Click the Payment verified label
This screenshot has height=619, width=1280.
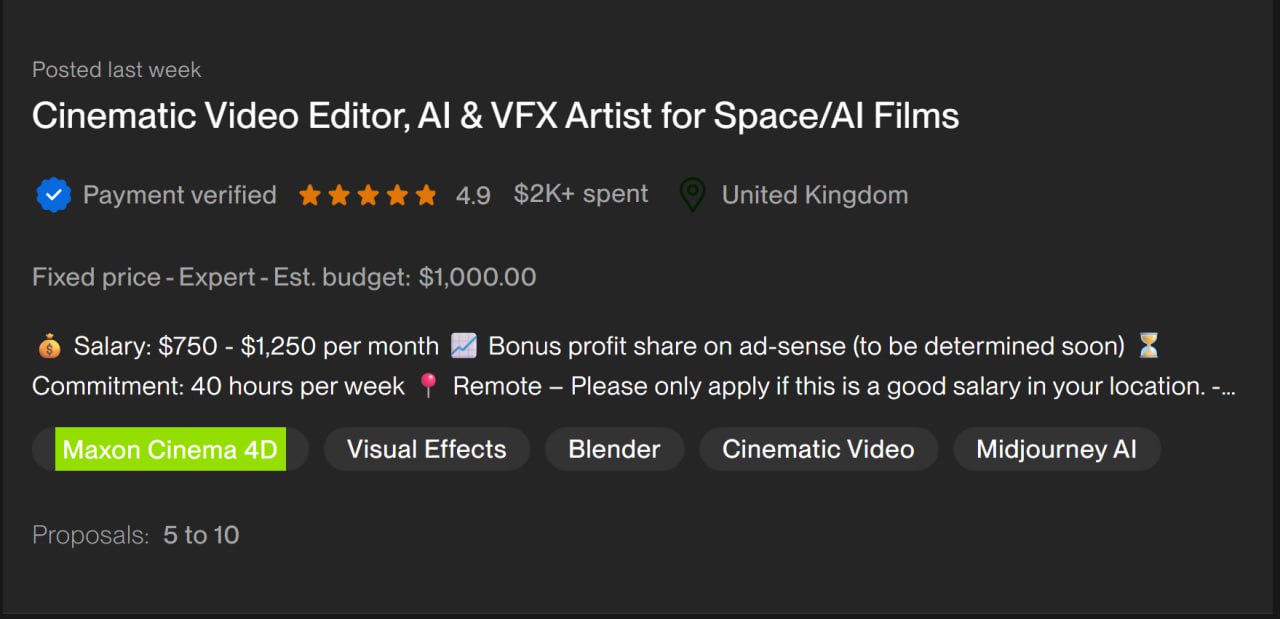pos(179,195)
